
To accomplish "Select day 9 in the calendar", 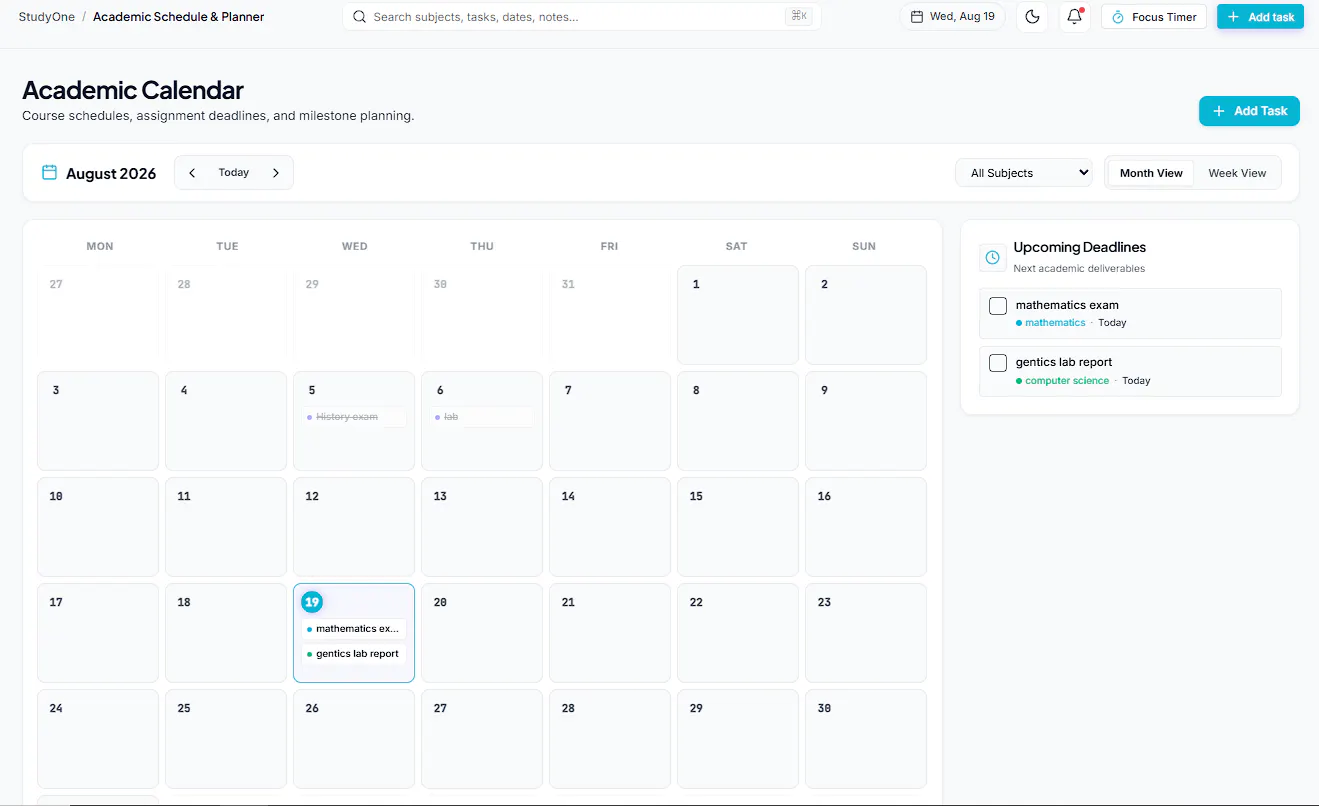I will (x=866, y=421).
